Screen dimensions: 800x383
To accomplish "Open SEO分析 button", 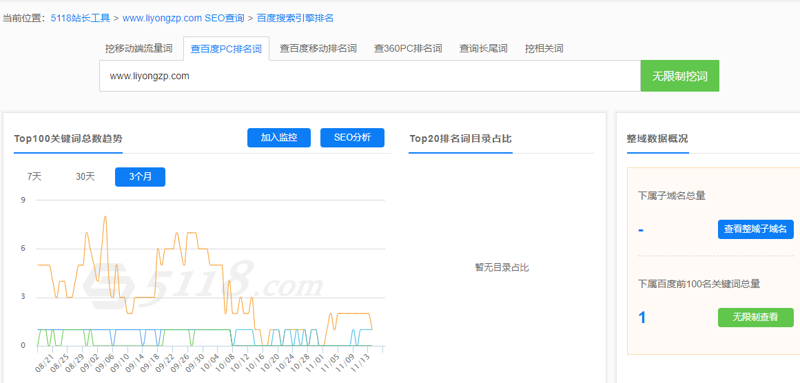I will coord(352,138).
